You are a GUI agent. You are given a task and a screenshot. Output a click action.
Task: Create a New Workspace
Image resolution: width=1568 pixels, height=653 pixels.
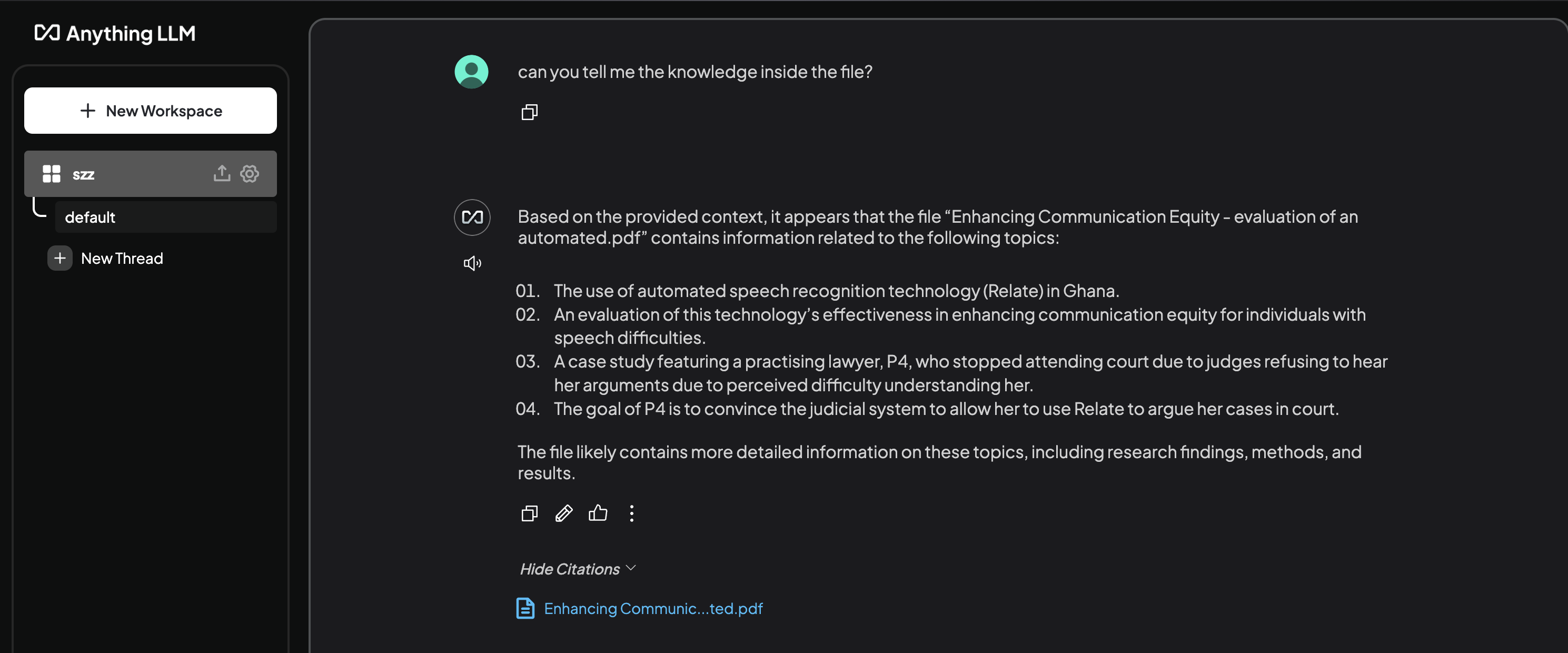click(151, 111)
